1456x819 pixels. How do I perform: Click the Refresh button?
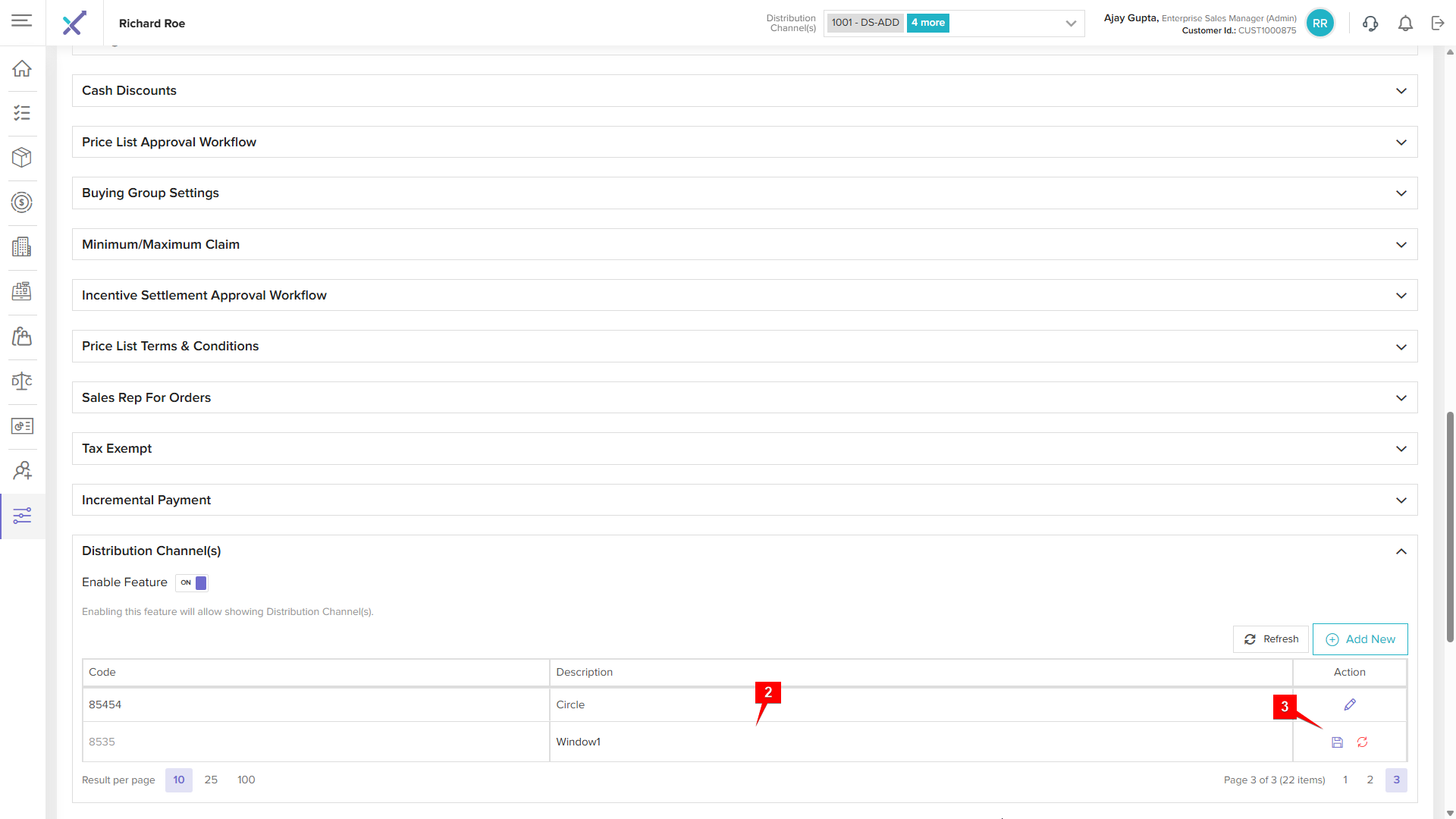[x=1271, y=639]
